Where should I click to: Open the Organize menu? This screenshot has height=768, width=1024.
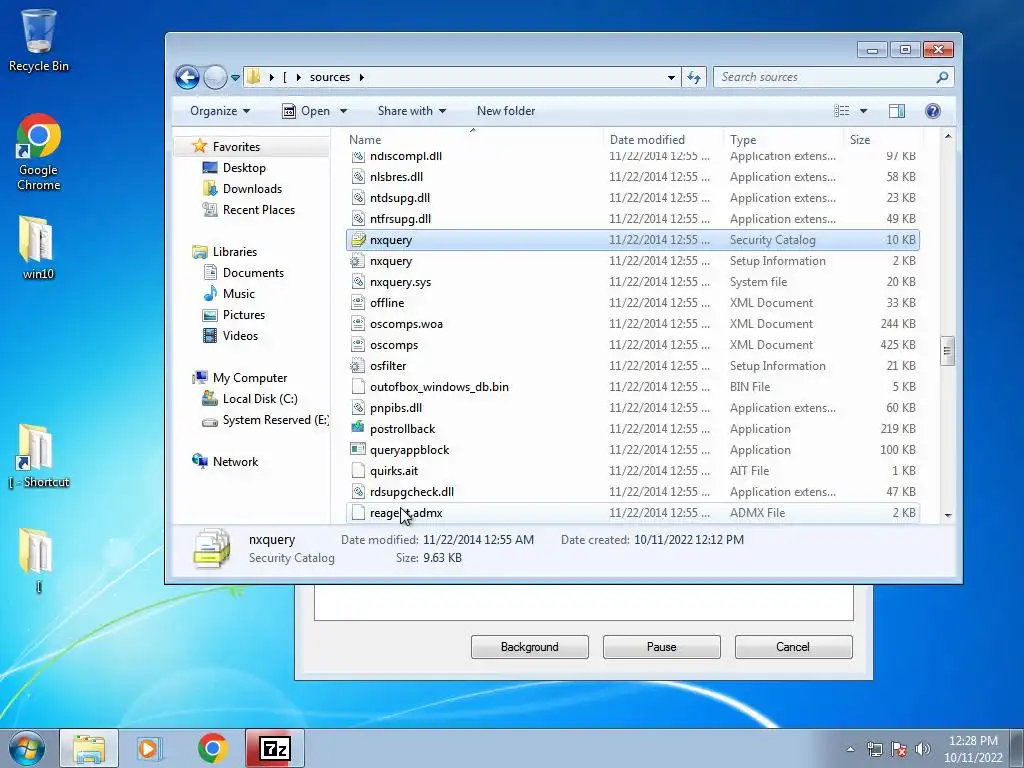point(219,111)
